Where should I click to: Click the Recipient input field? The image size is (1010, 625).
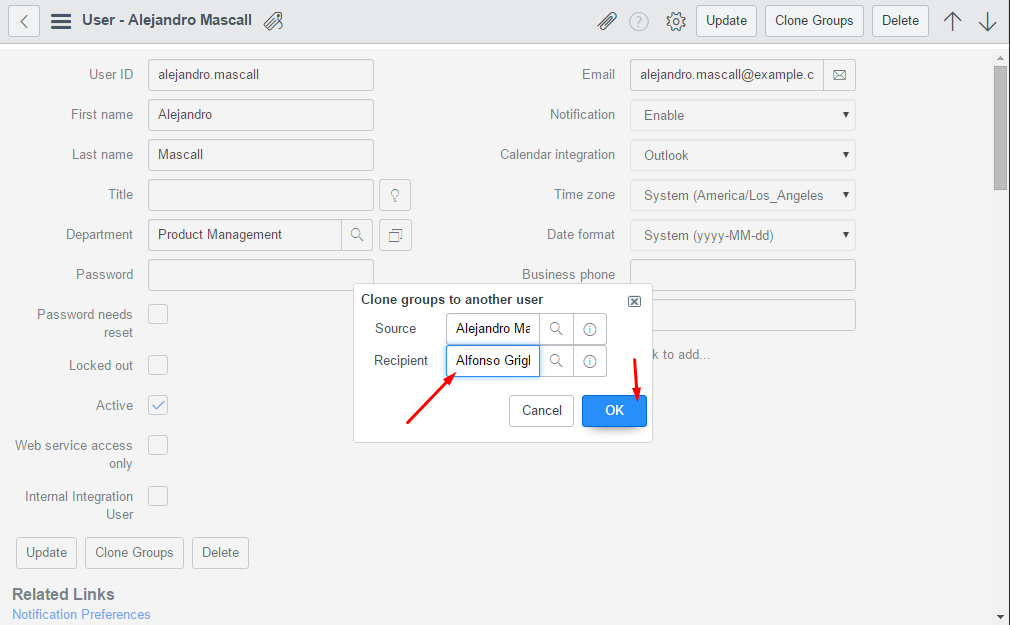[x=492, y=361]
